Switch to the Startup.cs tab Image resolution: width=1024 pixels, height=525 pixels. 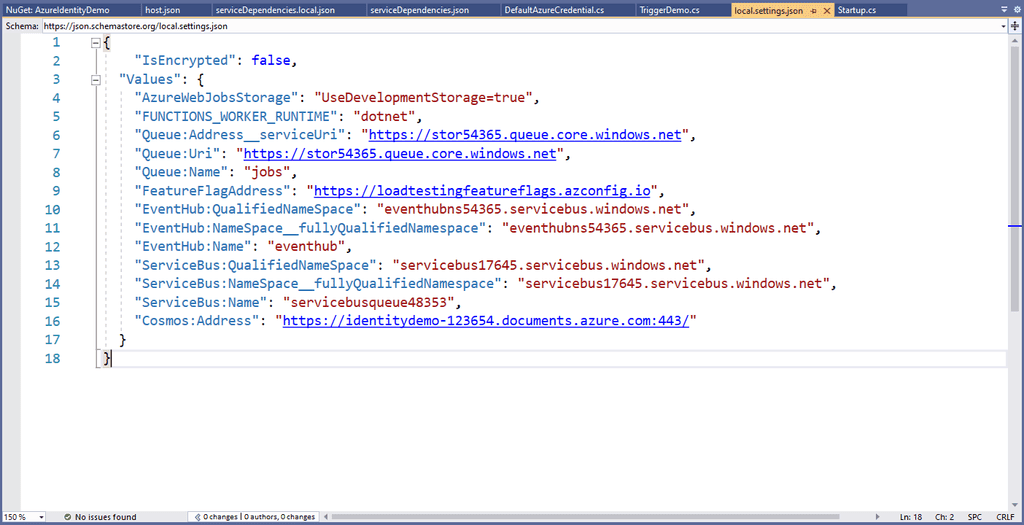point(856,10)
